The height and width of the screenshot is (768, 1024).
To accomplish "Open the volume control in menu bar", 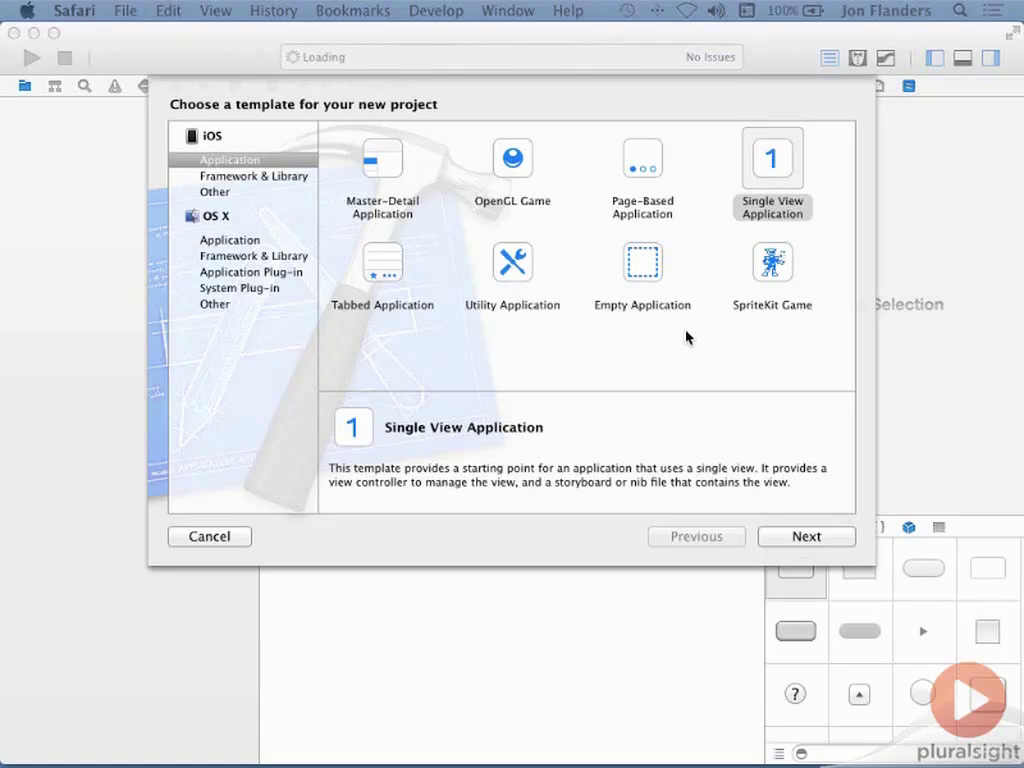I will (x=716, y=10).
